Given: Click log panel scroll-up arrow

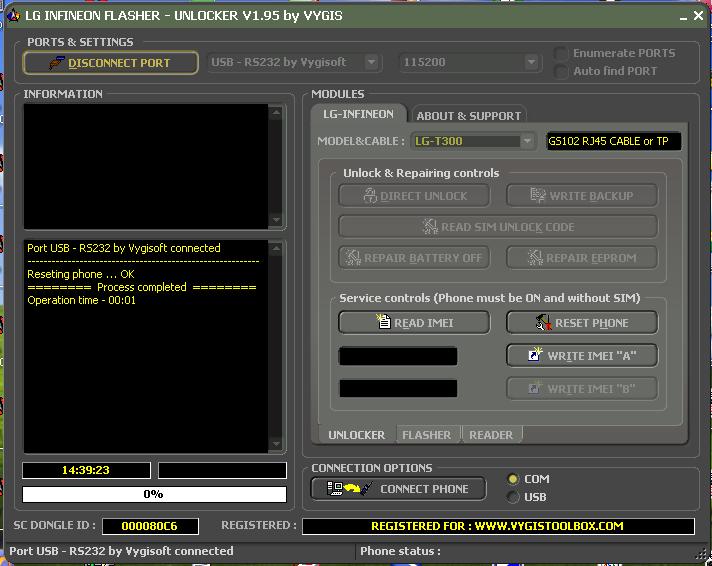Looking at the screenshot, I should tap(276, 248).
